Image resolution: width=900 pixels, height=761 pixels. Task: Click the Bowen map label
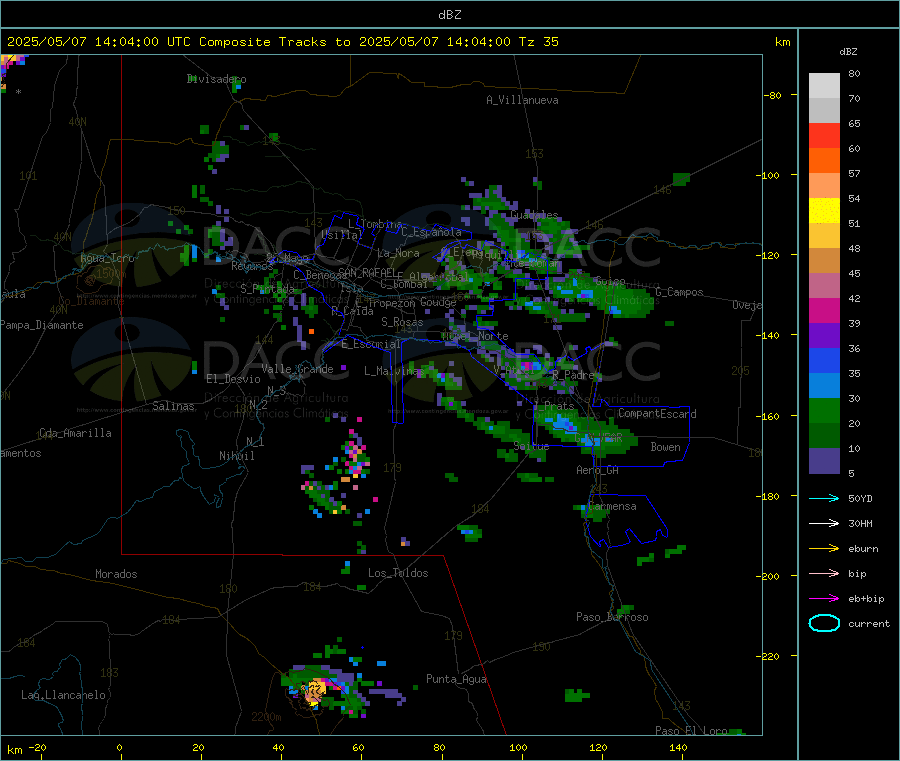pos(665,447)
